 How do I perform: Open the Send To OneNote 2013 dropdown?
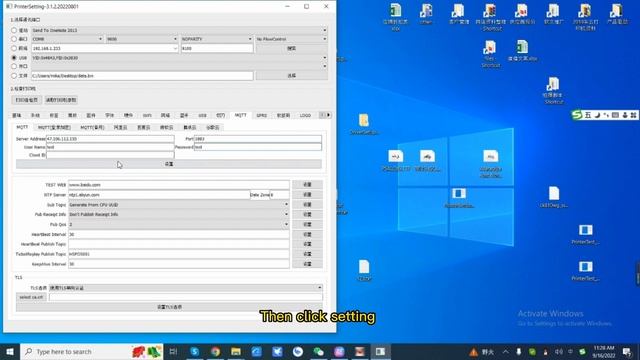coord(179,30)
